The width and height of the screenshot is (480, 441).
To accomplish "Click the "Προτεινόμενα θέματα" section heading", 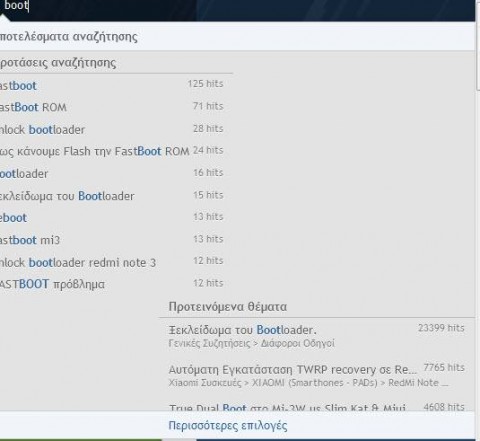I will pyautogui.click(x=228, y=307).
